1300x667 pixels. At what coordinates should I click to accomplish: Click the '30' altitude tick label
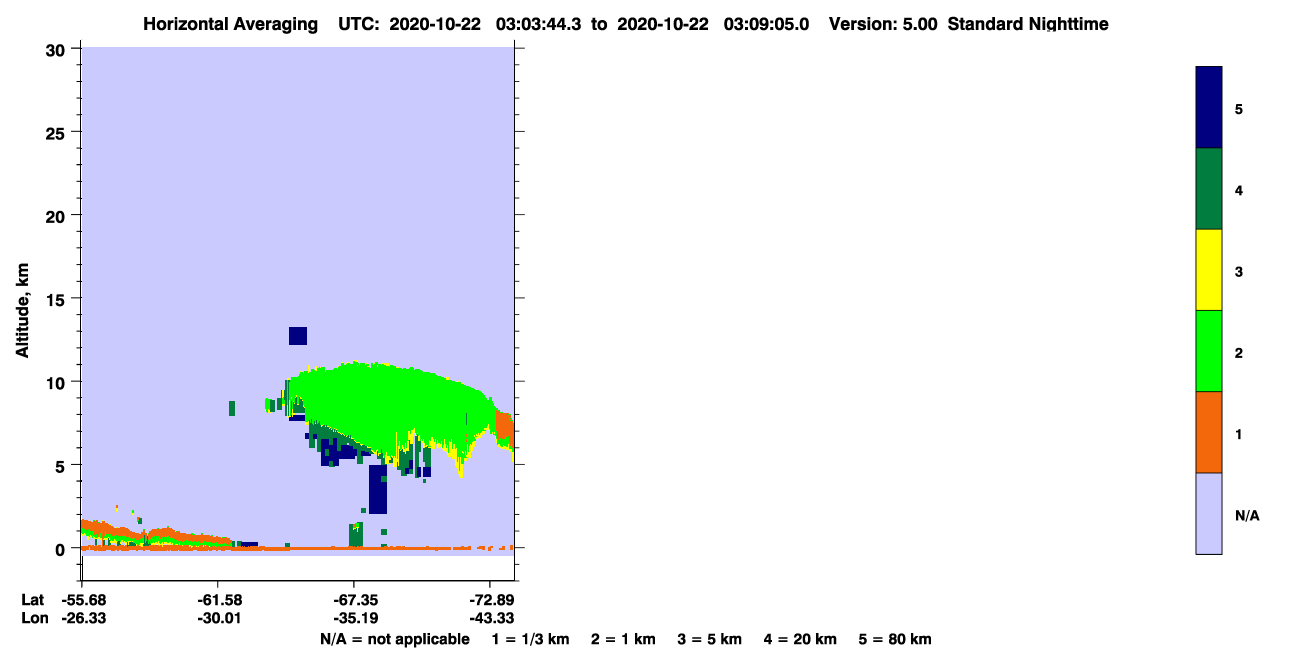[58, 49]
